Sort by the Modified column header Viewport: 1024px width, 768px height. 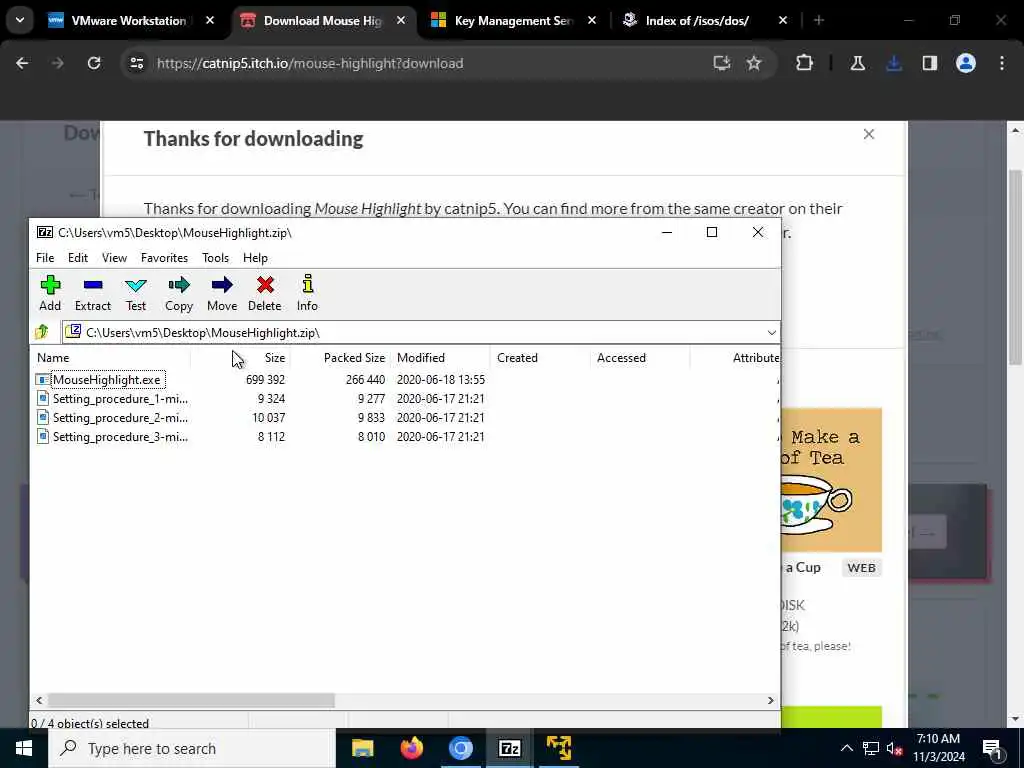coord(441,358)
